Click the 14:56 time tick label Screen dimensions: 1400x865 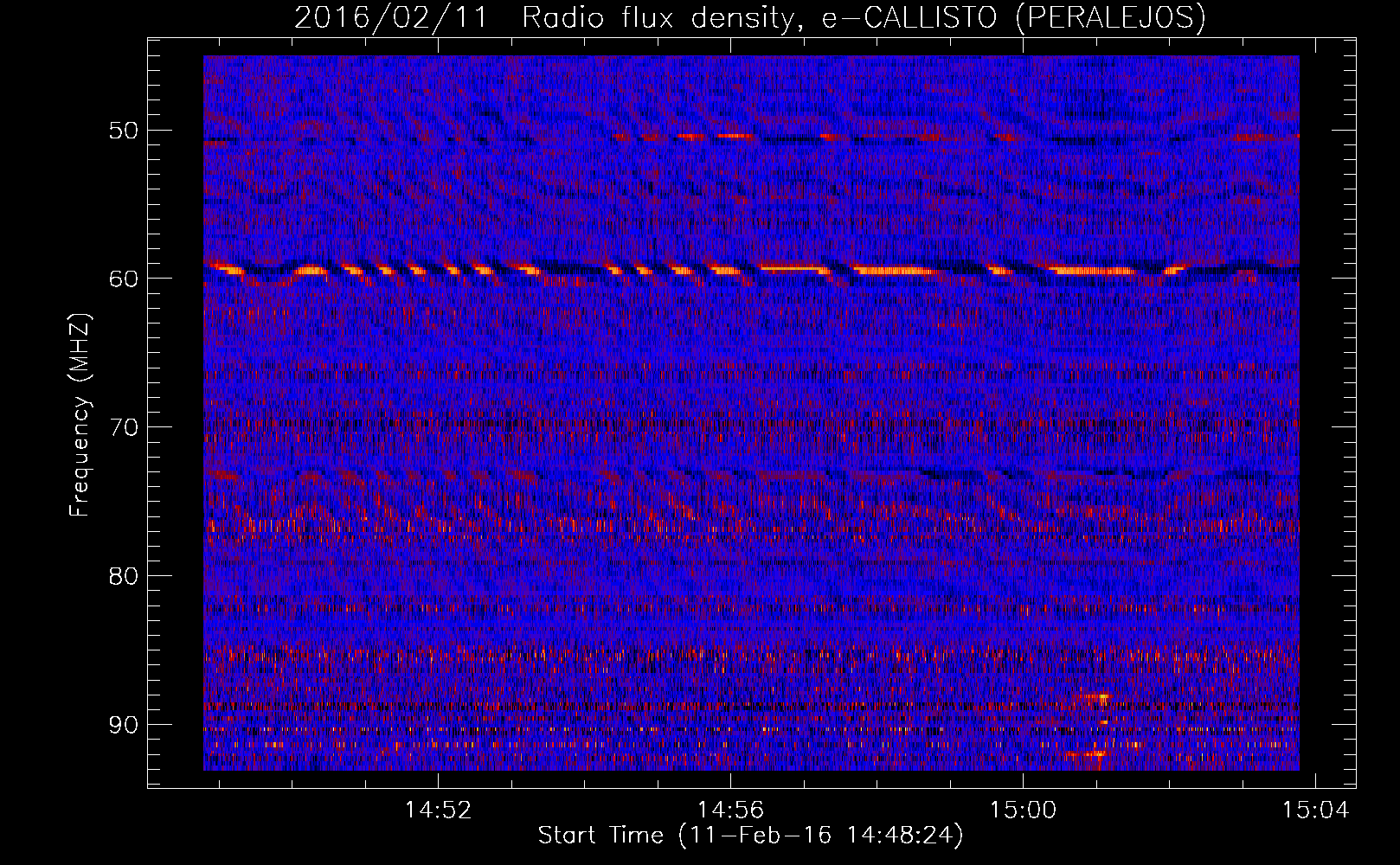tap(731, 811)
